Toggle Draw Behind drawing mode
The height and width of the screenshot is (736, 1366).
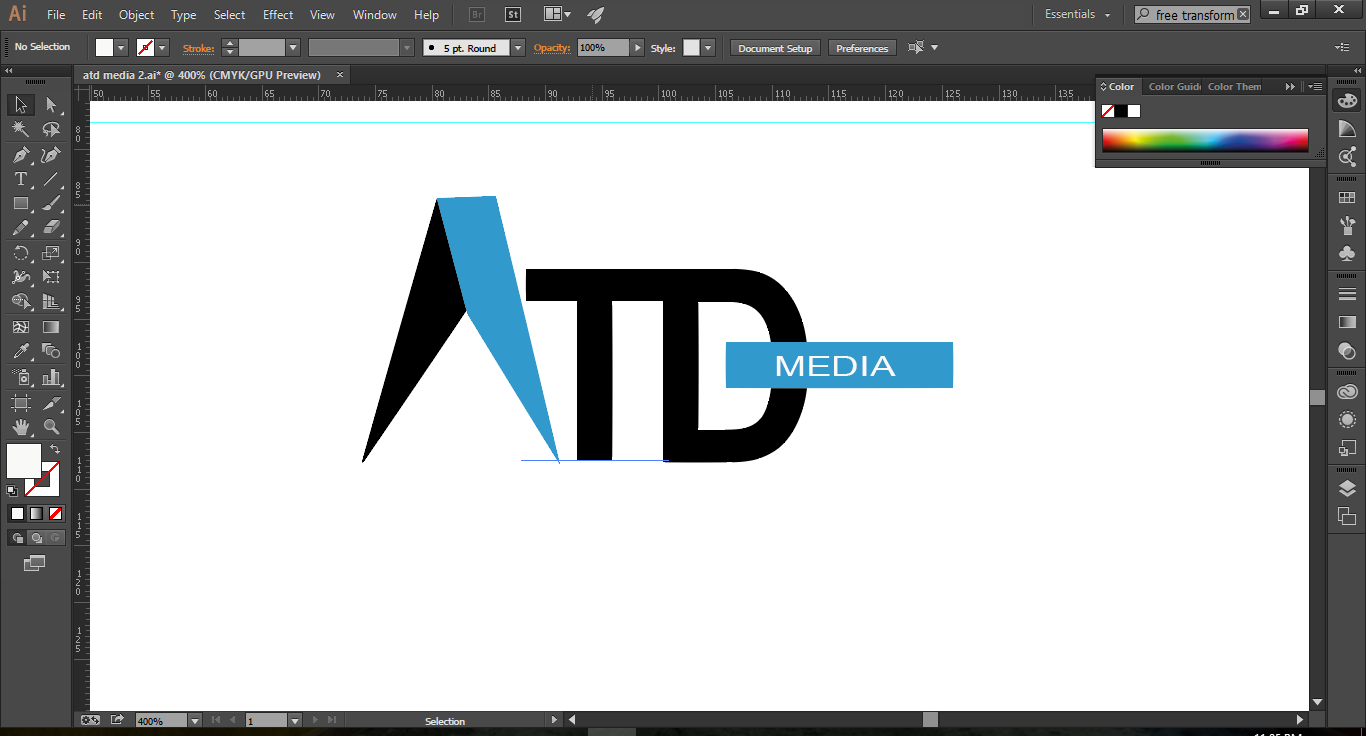tap(35, 537)
